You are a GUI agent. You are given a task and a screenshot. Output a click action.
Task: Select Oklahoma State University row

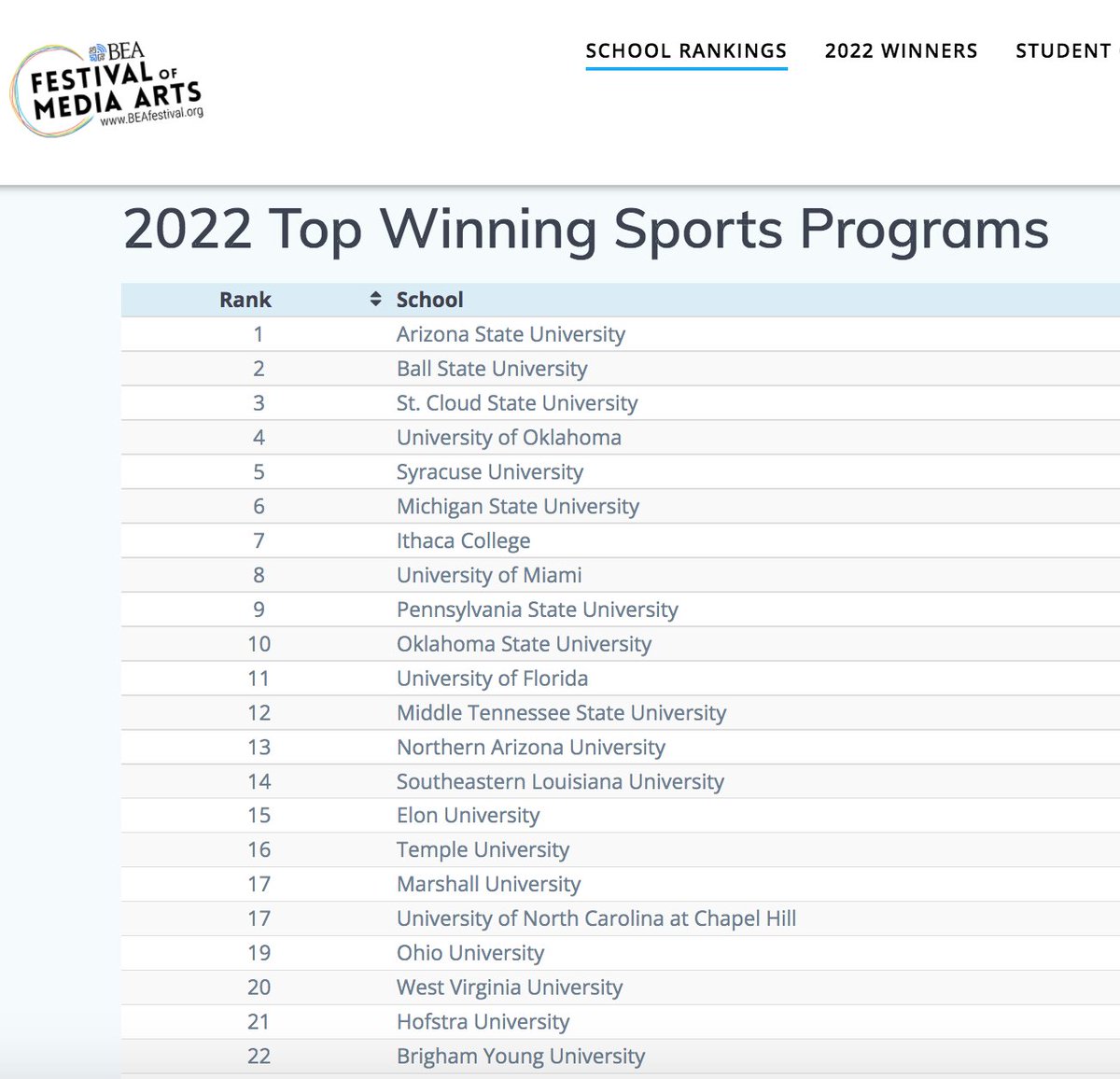(x=621, y=644)
